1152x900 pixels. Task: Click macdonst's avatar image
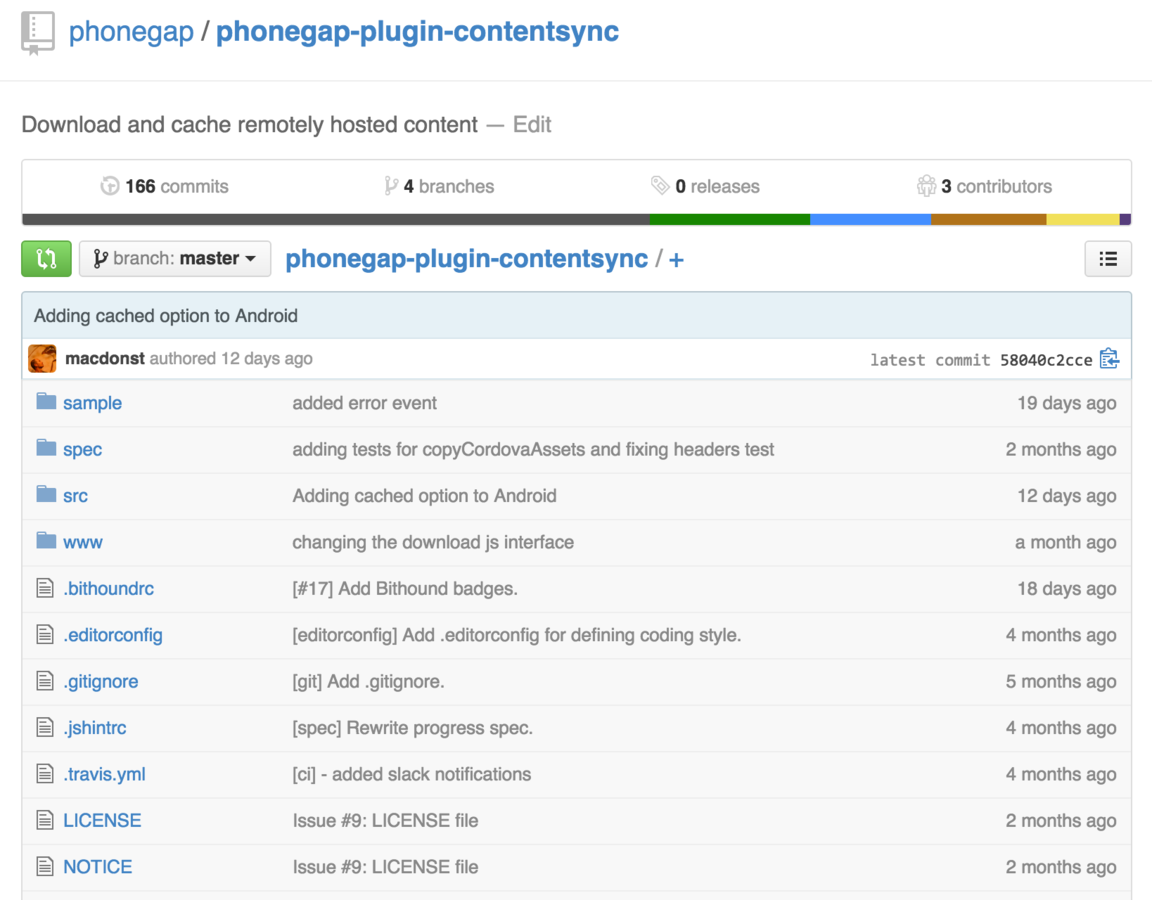tap(42, 359)
